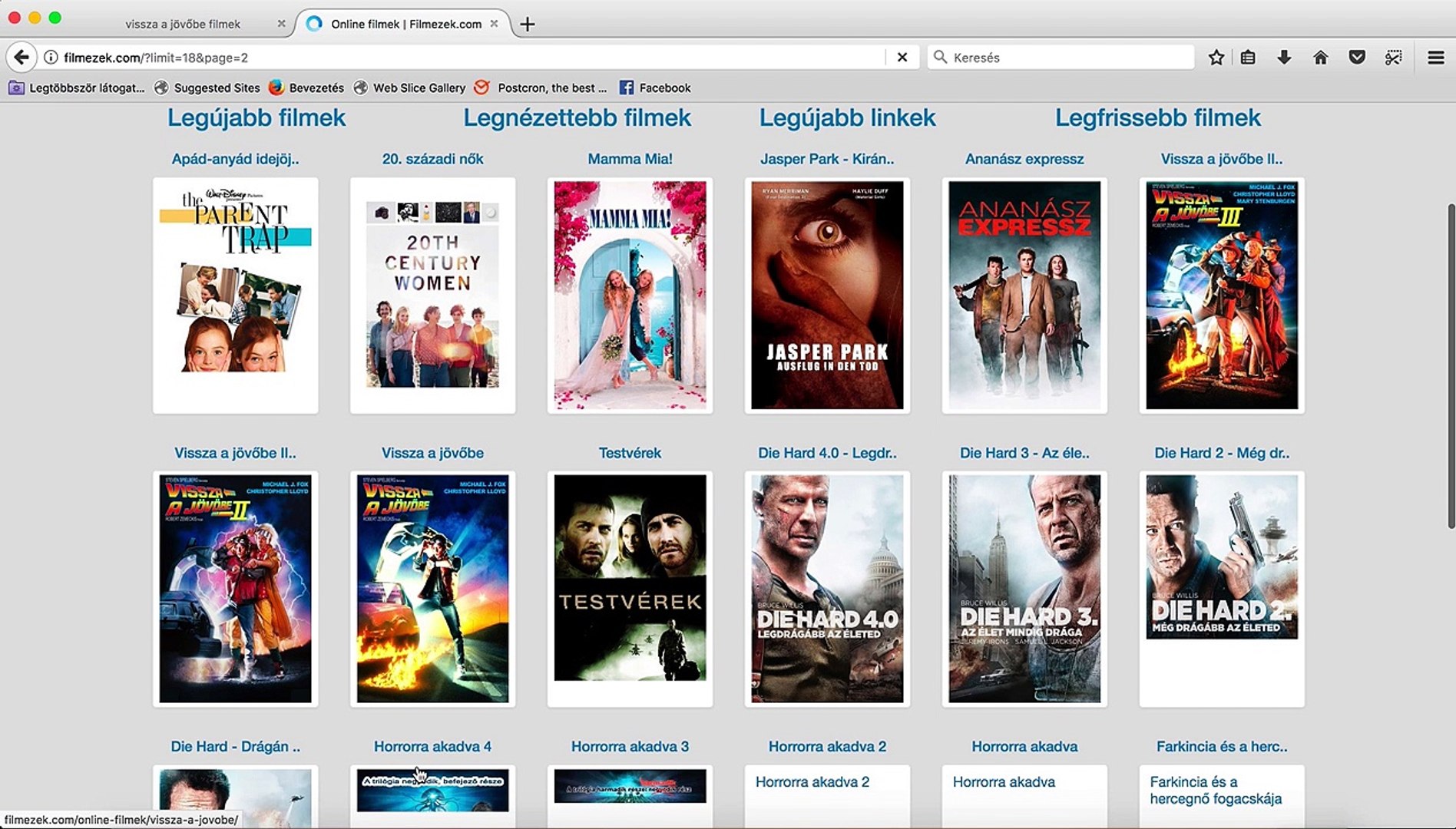Open the Web Slice Gallery bookmark
Viewport: 1456px width, 829px height.
click(x=409, y=88)
